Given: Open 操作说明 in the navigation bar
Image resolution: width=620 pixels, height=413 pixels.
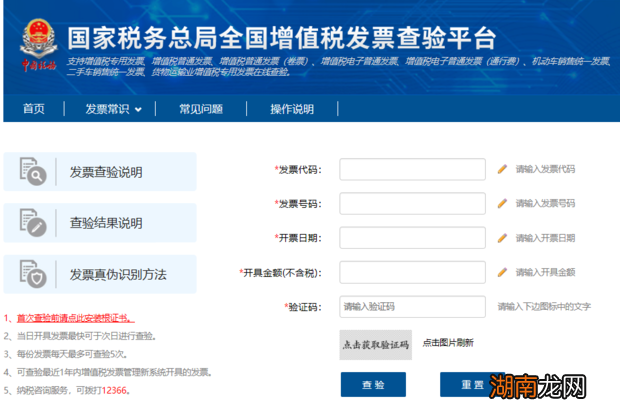Looking at the screenshot, I should pos(292,109).
